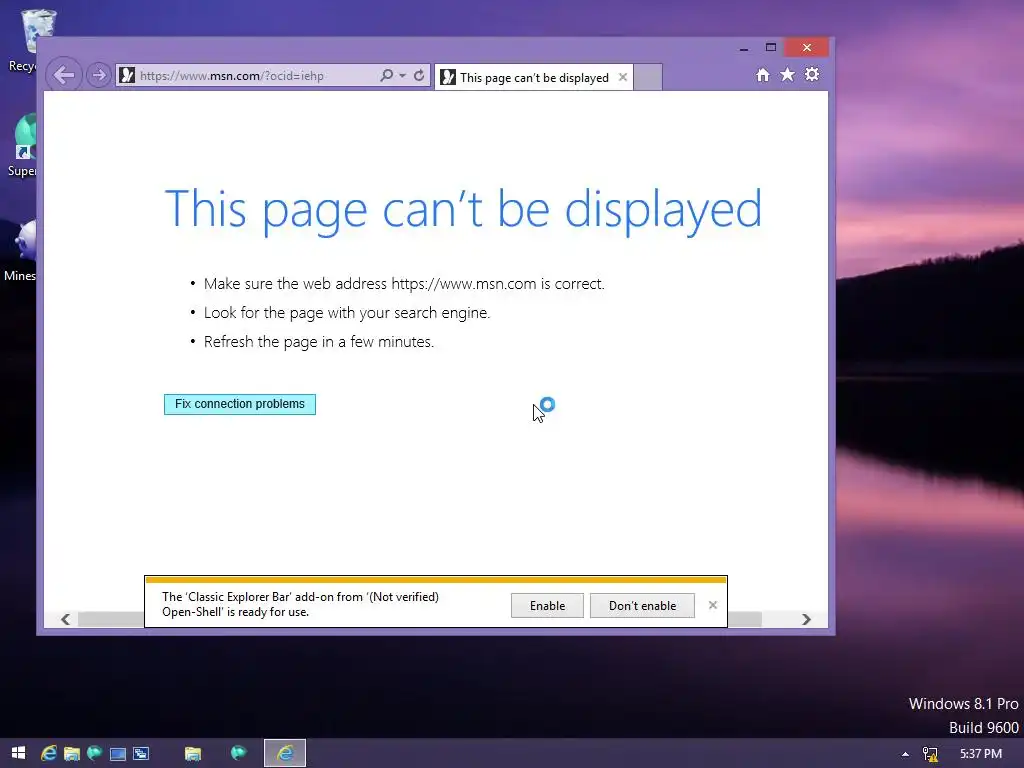Dismiss the add-on notification bar

click(x=712, y=605)
